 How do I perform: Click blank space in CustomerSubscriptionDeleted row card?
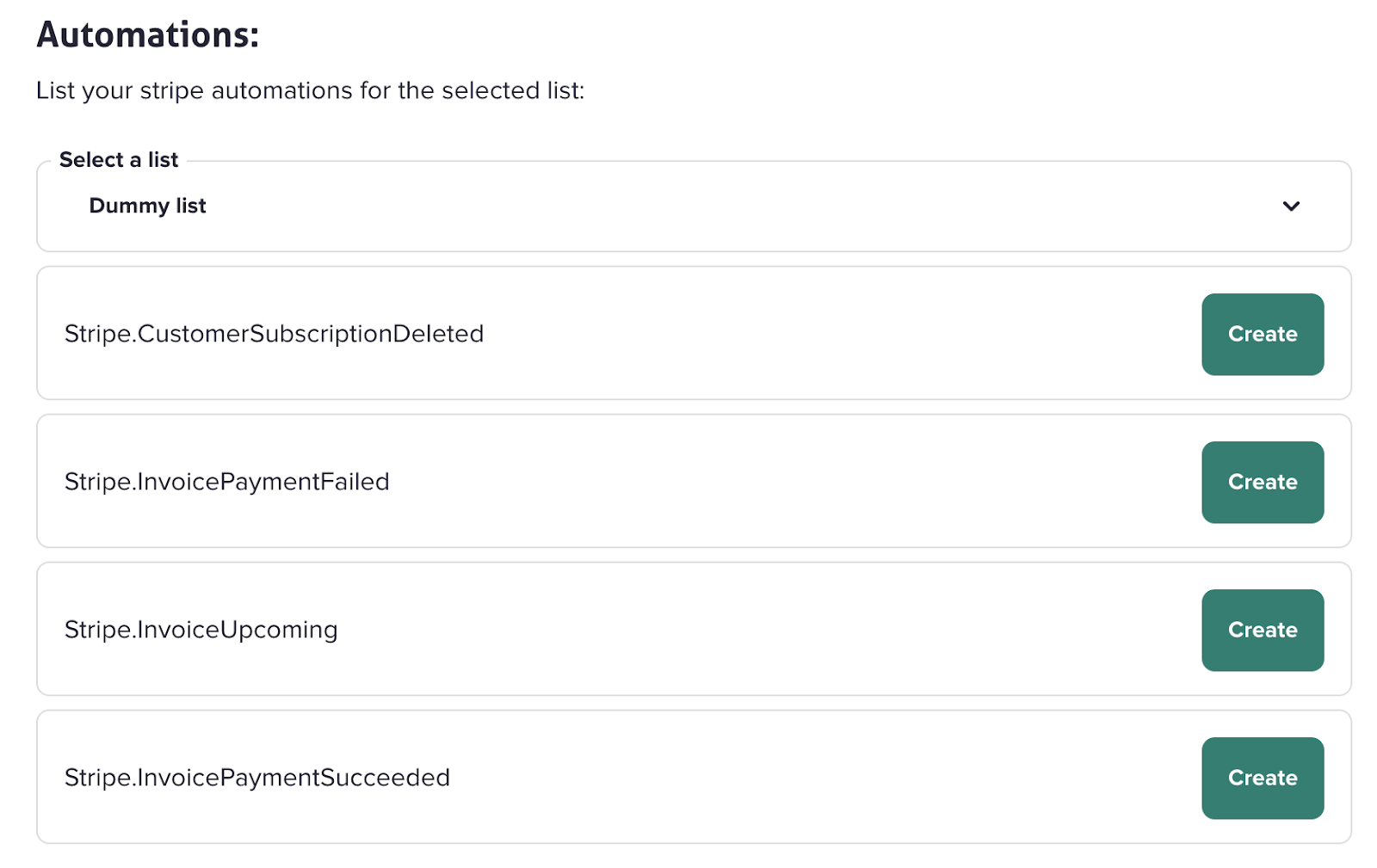[818, 334]
